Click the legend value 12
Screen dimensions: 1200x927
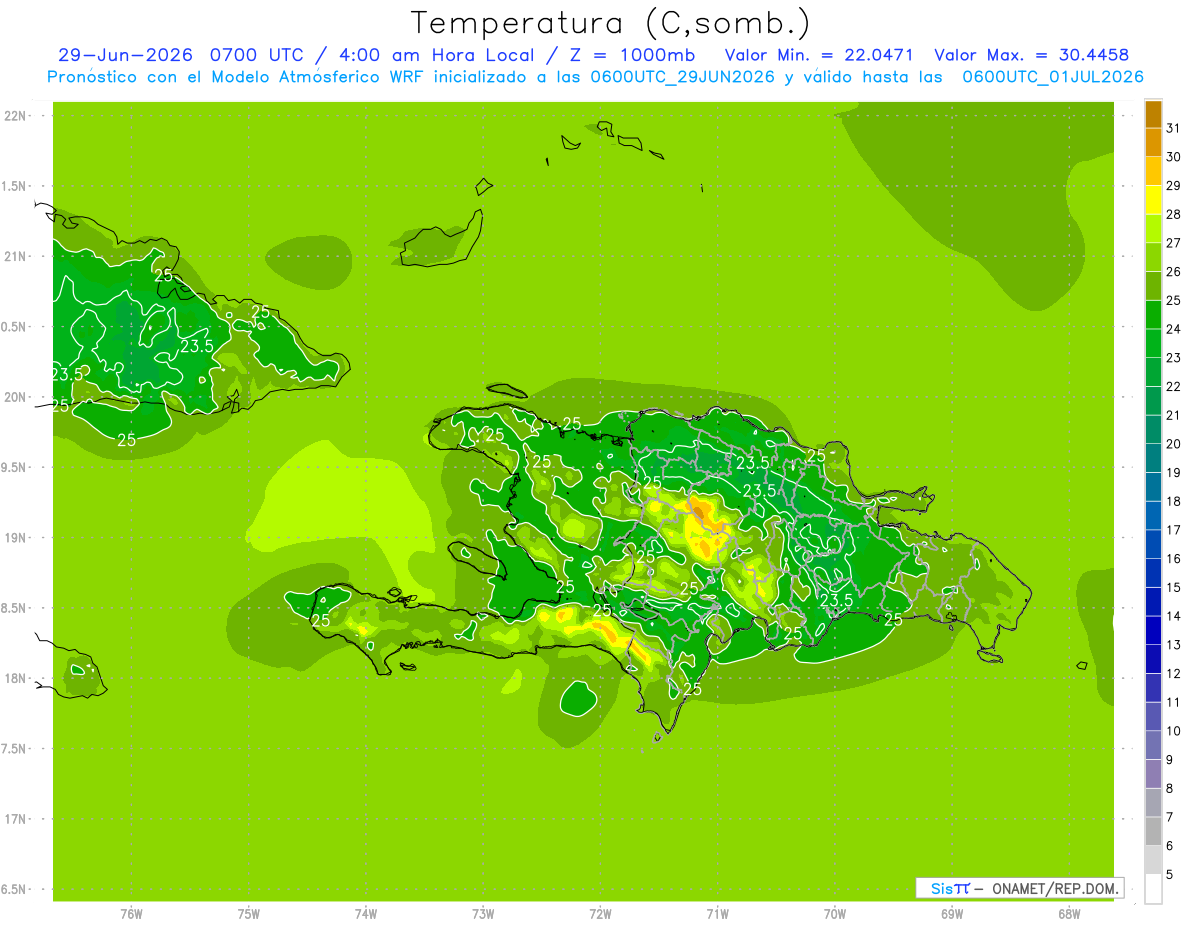tap(1174, 673)
